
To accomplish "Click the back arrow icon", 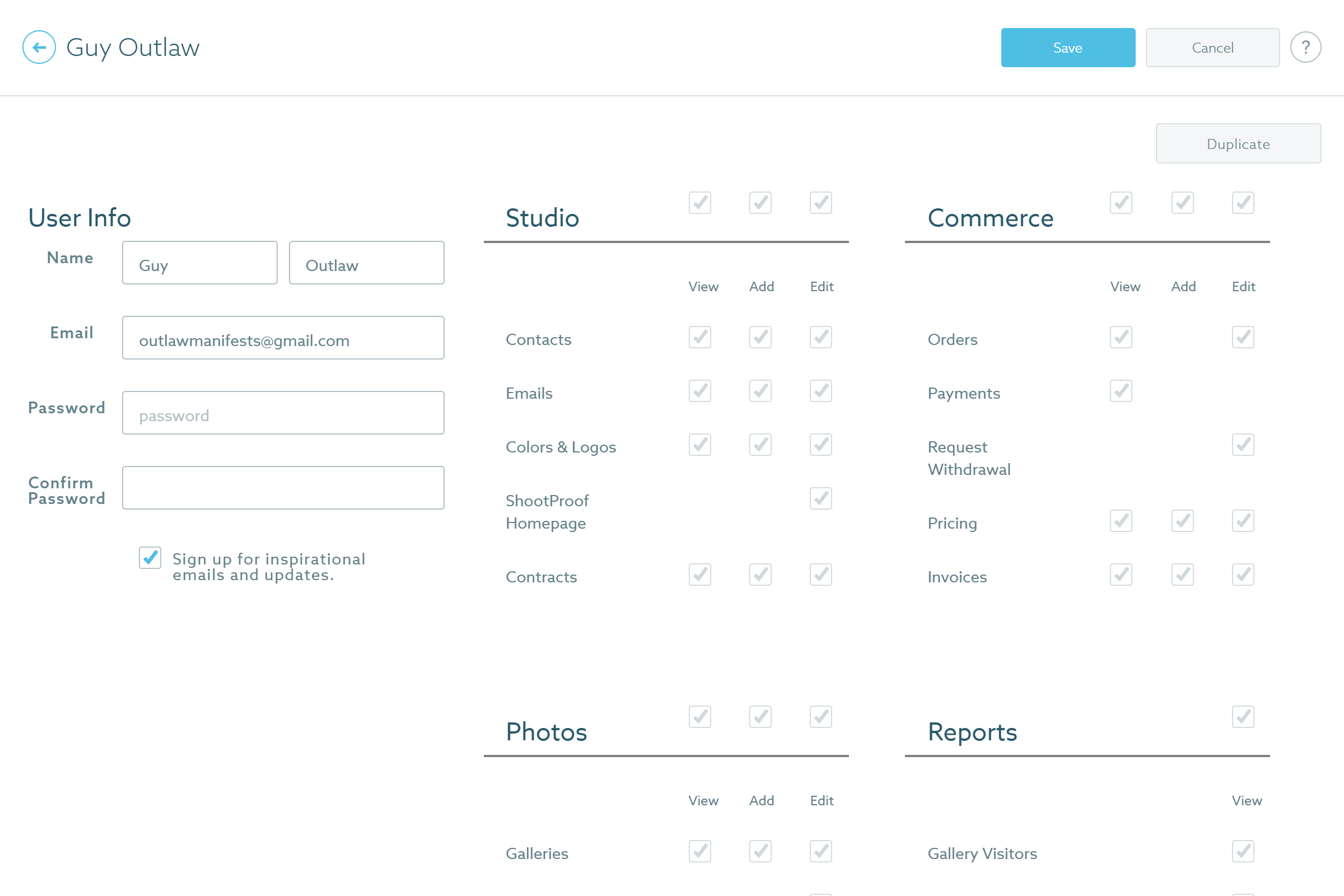I will (39, 48).
